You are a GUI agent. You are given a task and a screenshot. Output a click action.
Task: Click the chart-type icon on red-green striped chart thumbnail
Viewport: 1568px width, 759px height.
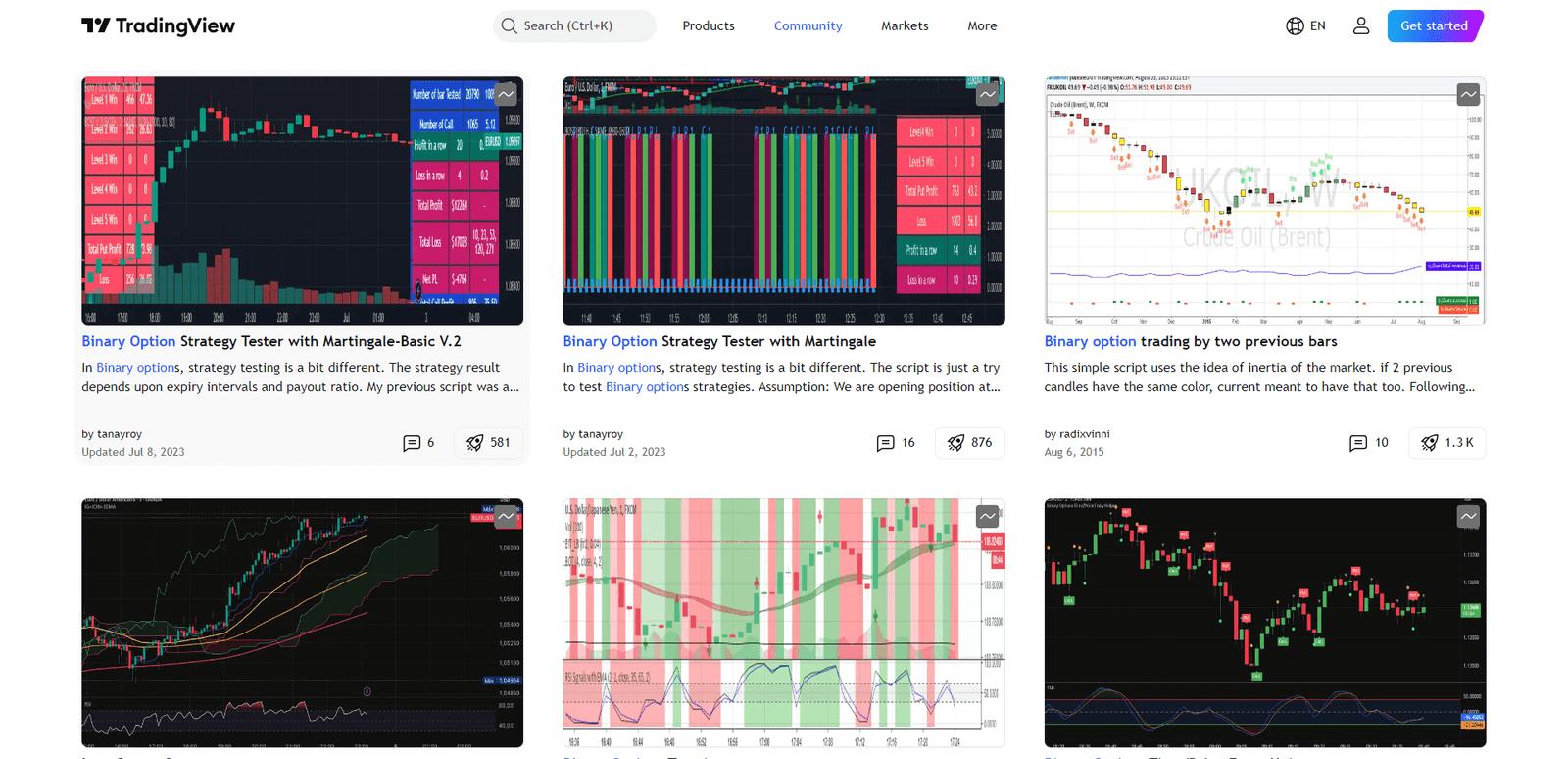[987, 516]
